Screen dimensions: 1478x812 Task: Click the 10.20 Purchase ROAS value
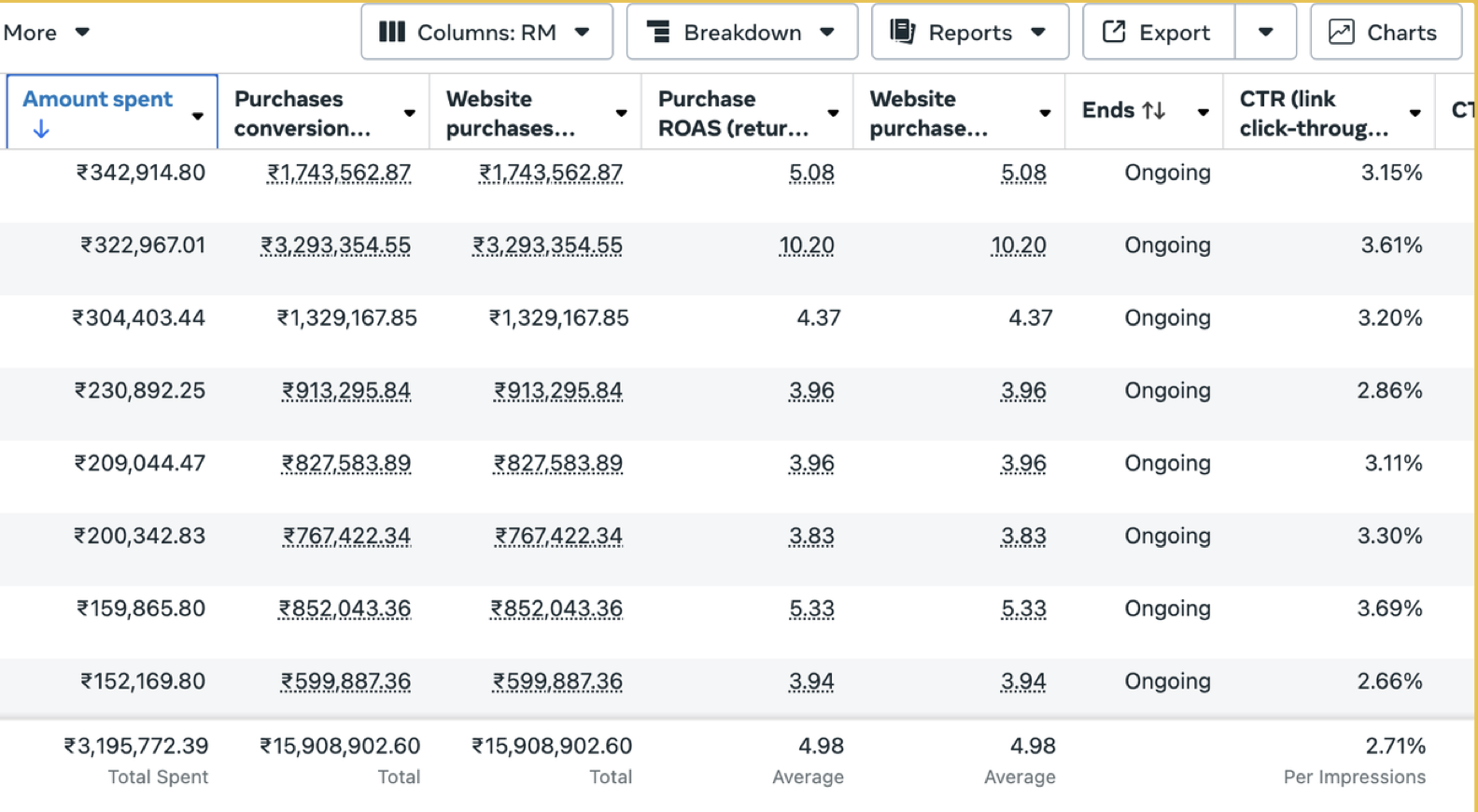[807, 245]
